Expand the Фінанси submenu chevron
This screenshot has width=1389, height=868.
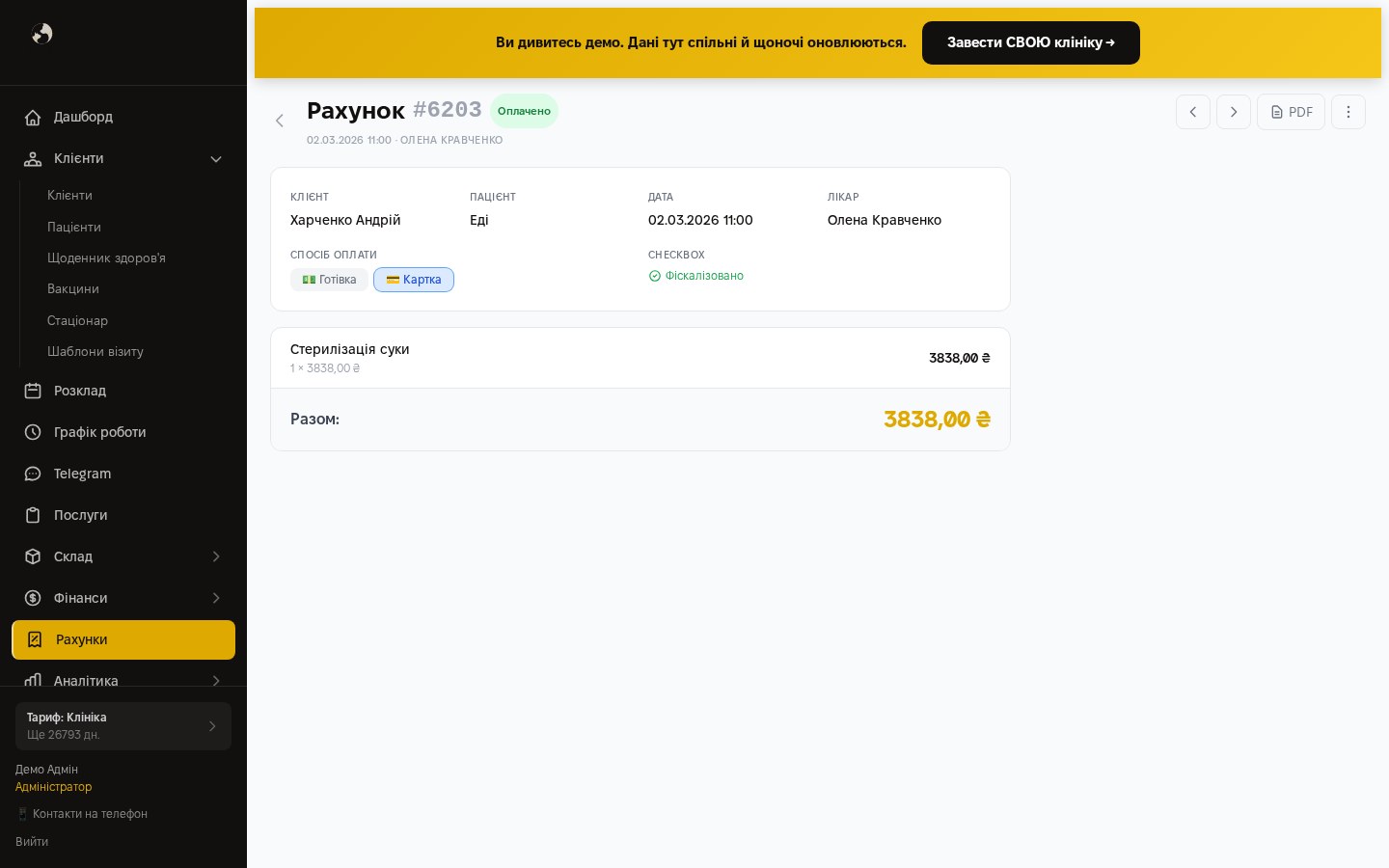click(216, 598)
